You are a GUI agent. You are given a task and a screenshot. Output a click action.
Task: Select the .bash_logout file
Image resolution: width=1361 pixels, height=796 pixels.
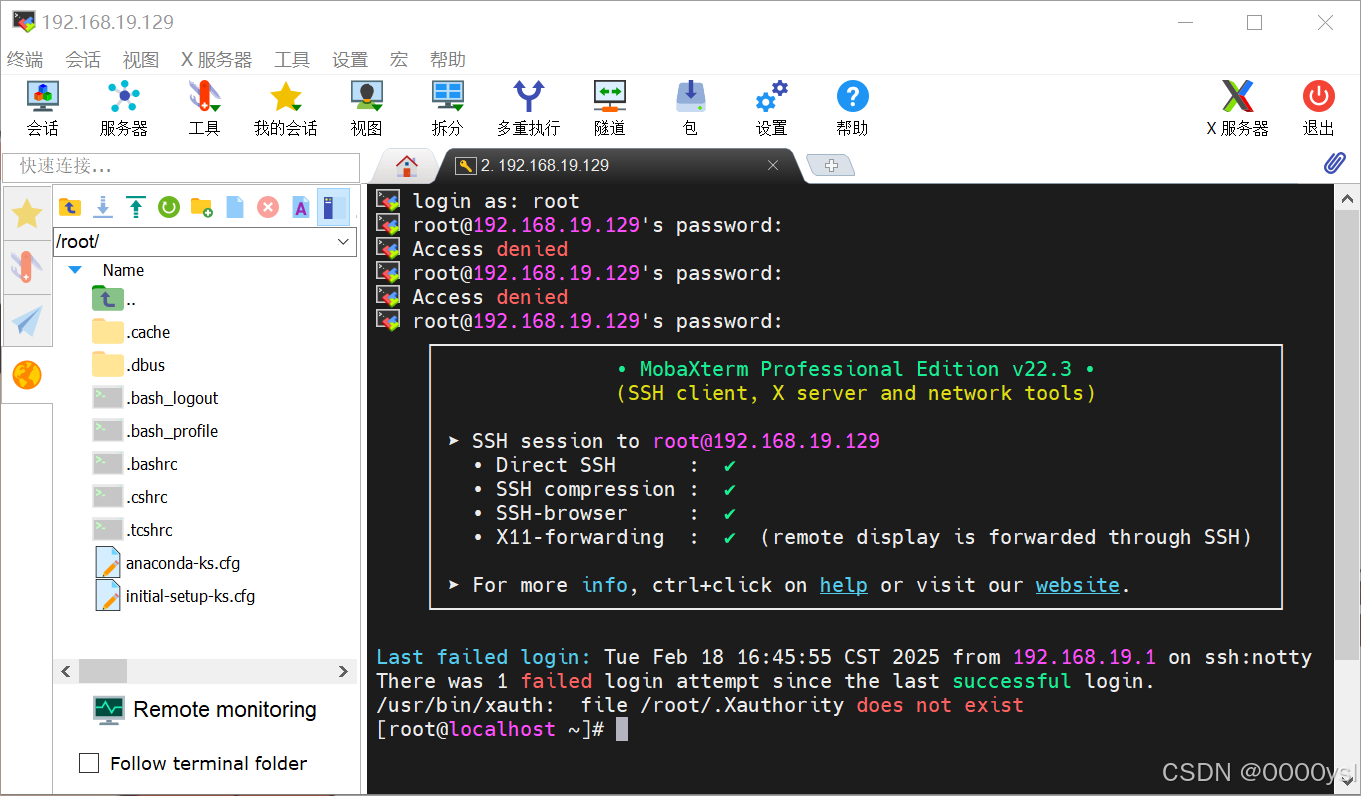(155, 398)
